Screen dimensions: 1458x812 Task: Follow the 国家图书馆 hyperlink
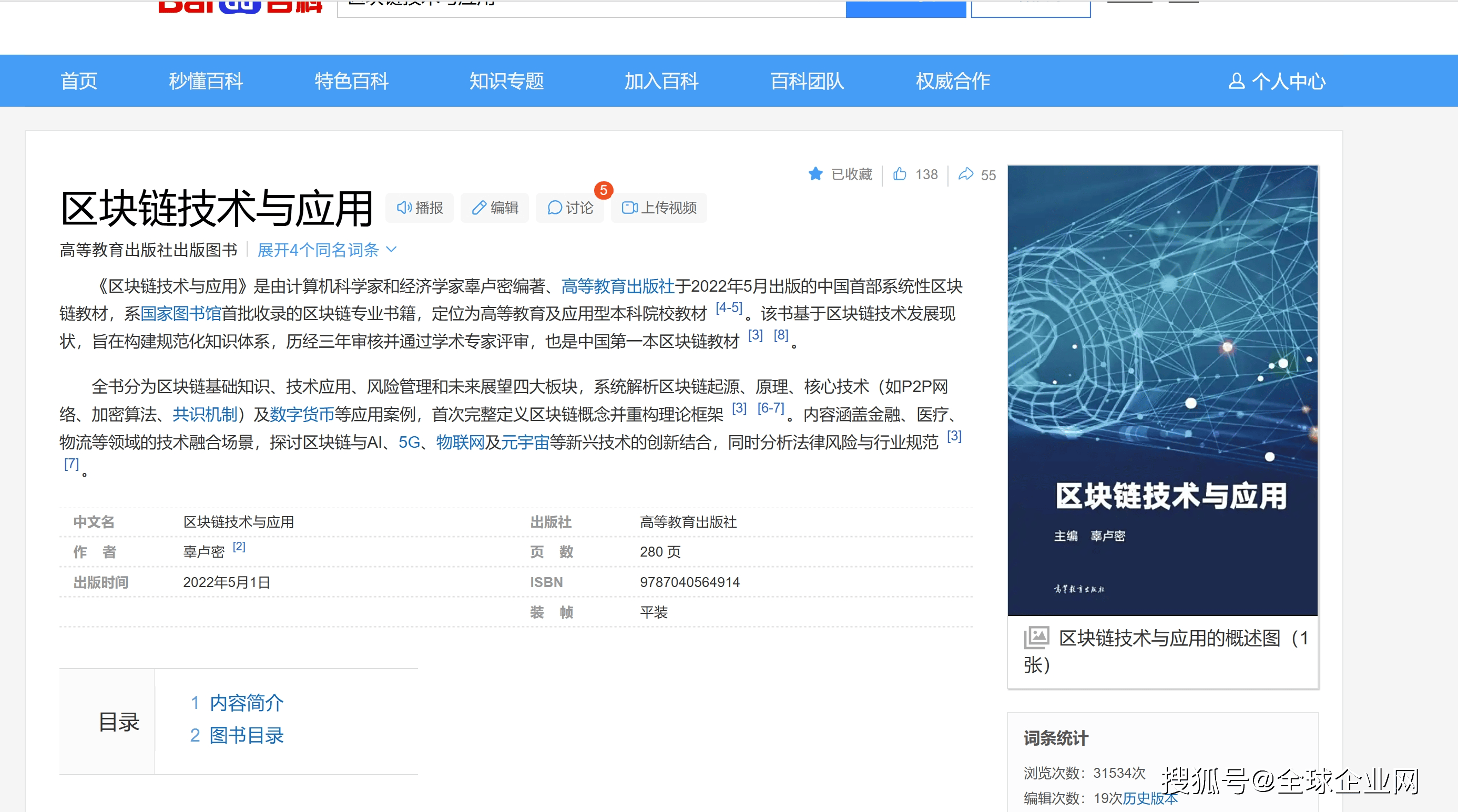tap(180, 313)
